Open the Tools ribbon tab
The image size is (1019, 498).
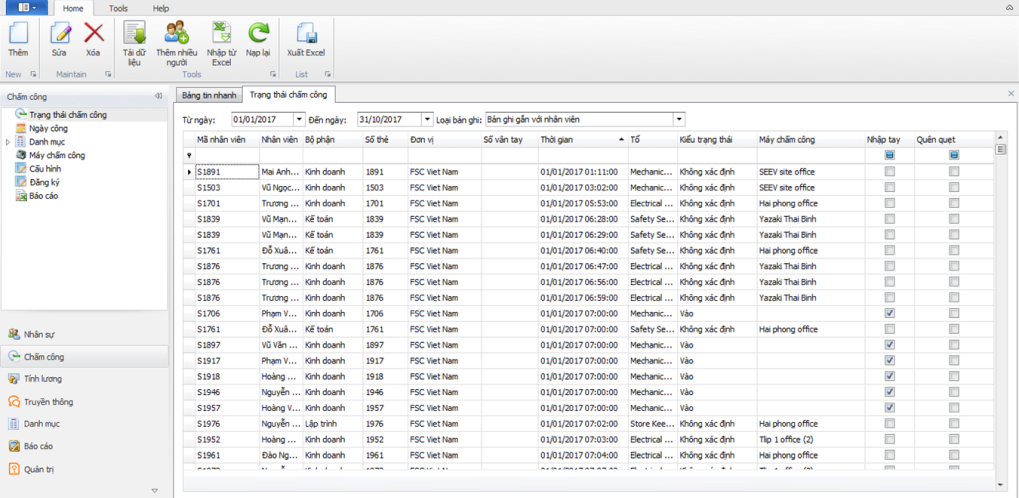[x=118, y=8]
